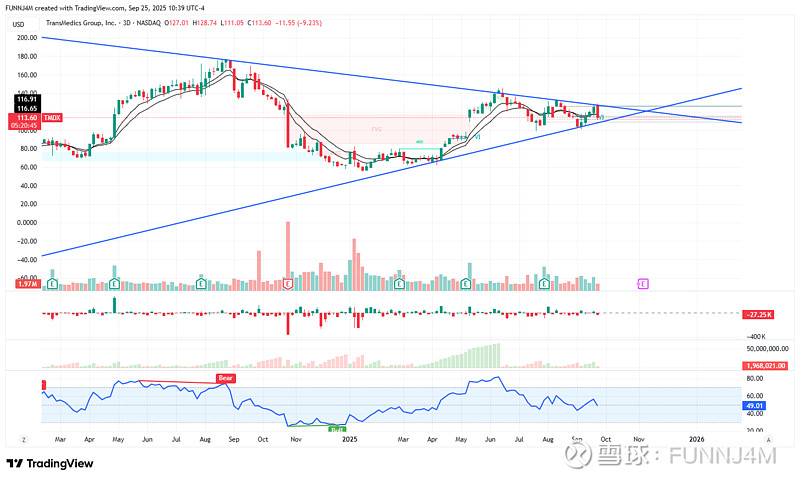The height and width of the screenshot is (480, 800).
Task: Click the blue 49.01 RSI value label
Action: pyautogui.click(x=755, y=406)
